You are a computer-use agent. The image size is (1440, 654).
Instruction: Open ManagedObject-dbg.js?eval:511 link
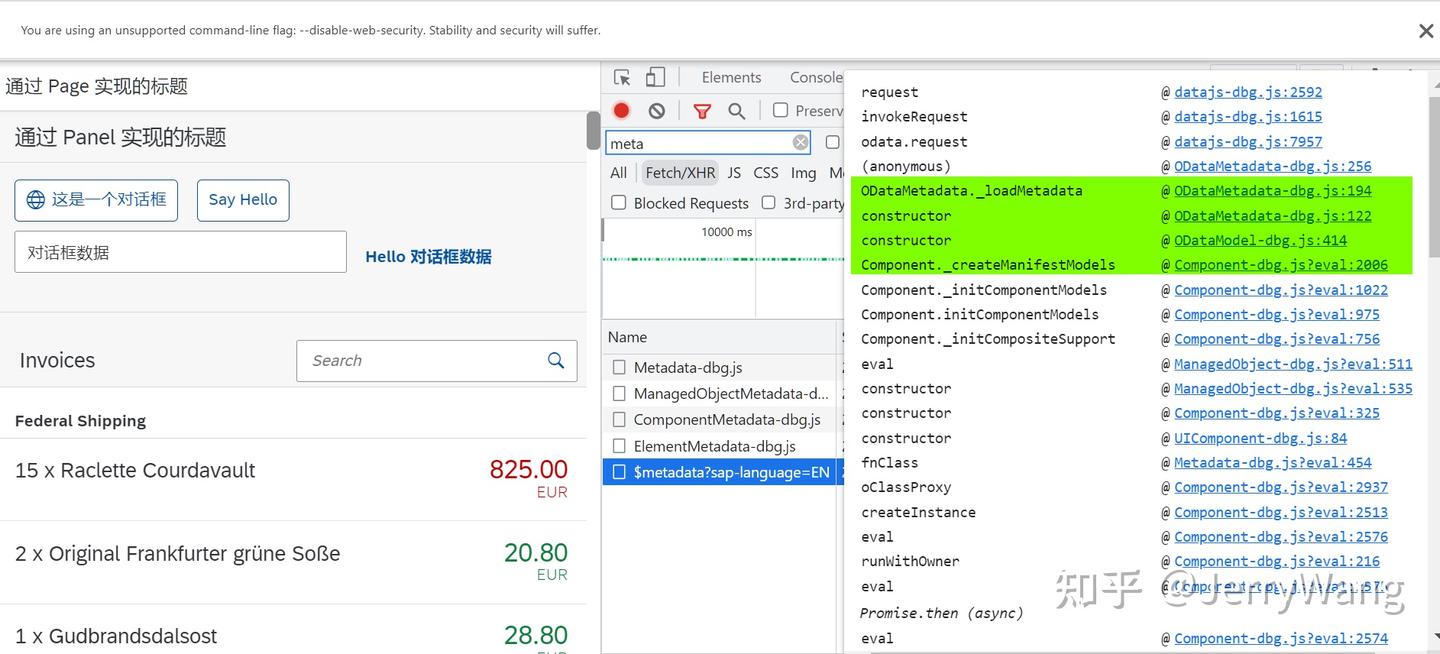coord(1293,364)
